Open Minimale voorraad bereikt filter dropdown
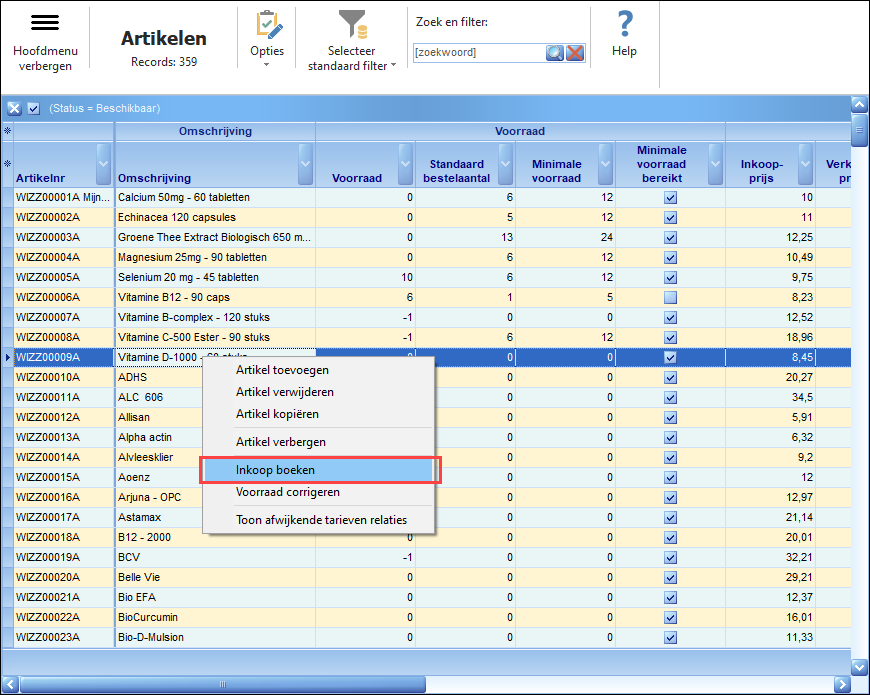Viewport: 870px width, 695px height. [716, 164]
